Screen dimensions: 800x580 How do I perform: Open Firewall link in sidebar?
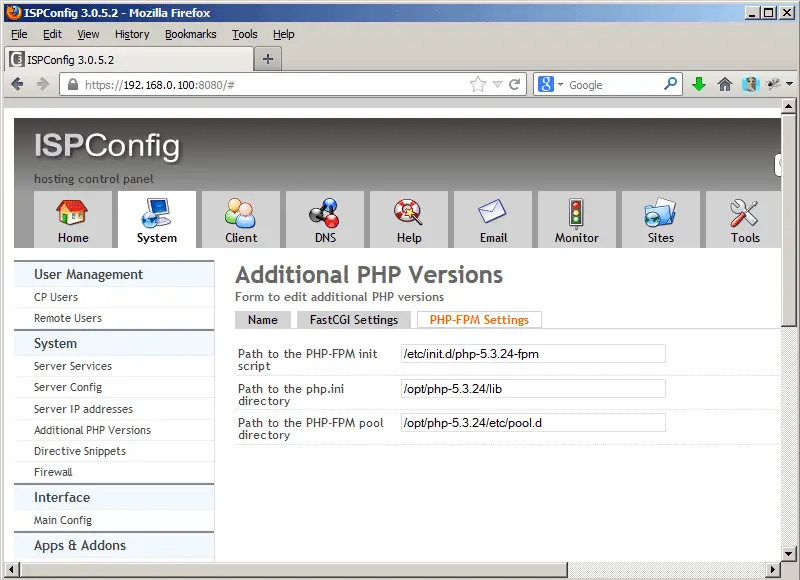(53, 472)
